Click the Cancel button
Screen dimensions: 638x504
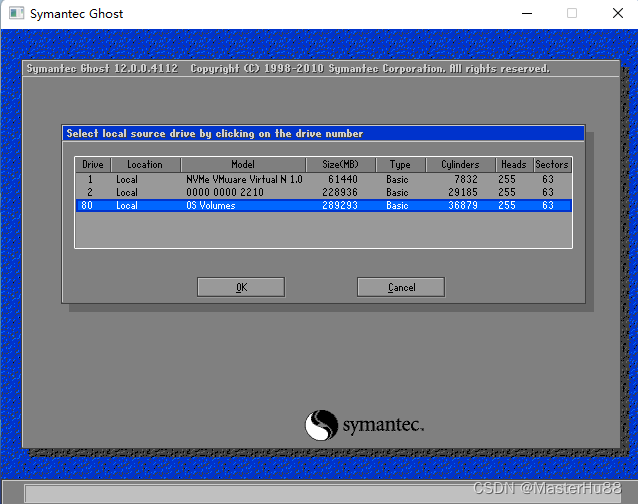(401, 287)
